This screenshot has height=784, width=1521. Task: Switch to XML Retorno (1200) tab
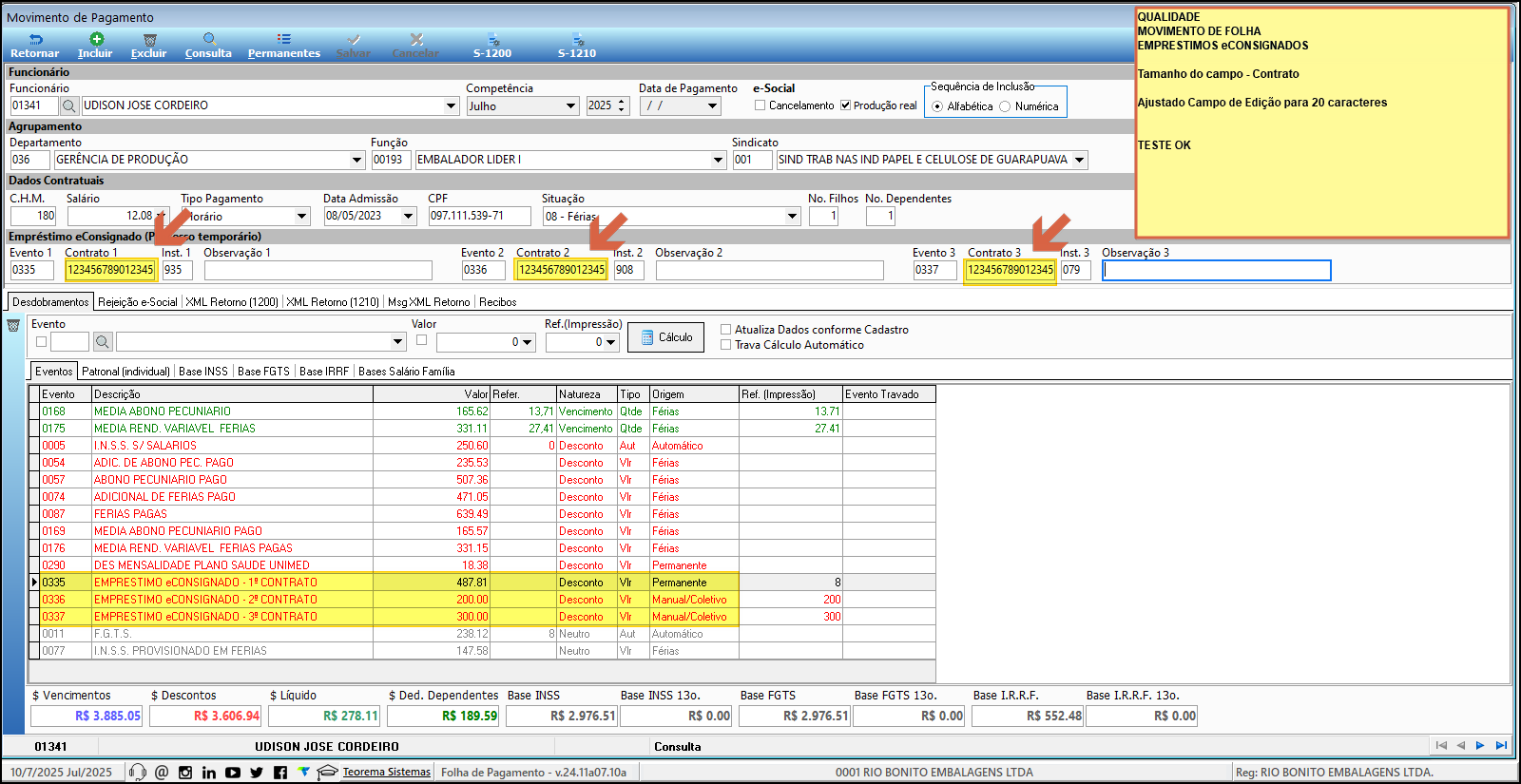coord(232,302)
